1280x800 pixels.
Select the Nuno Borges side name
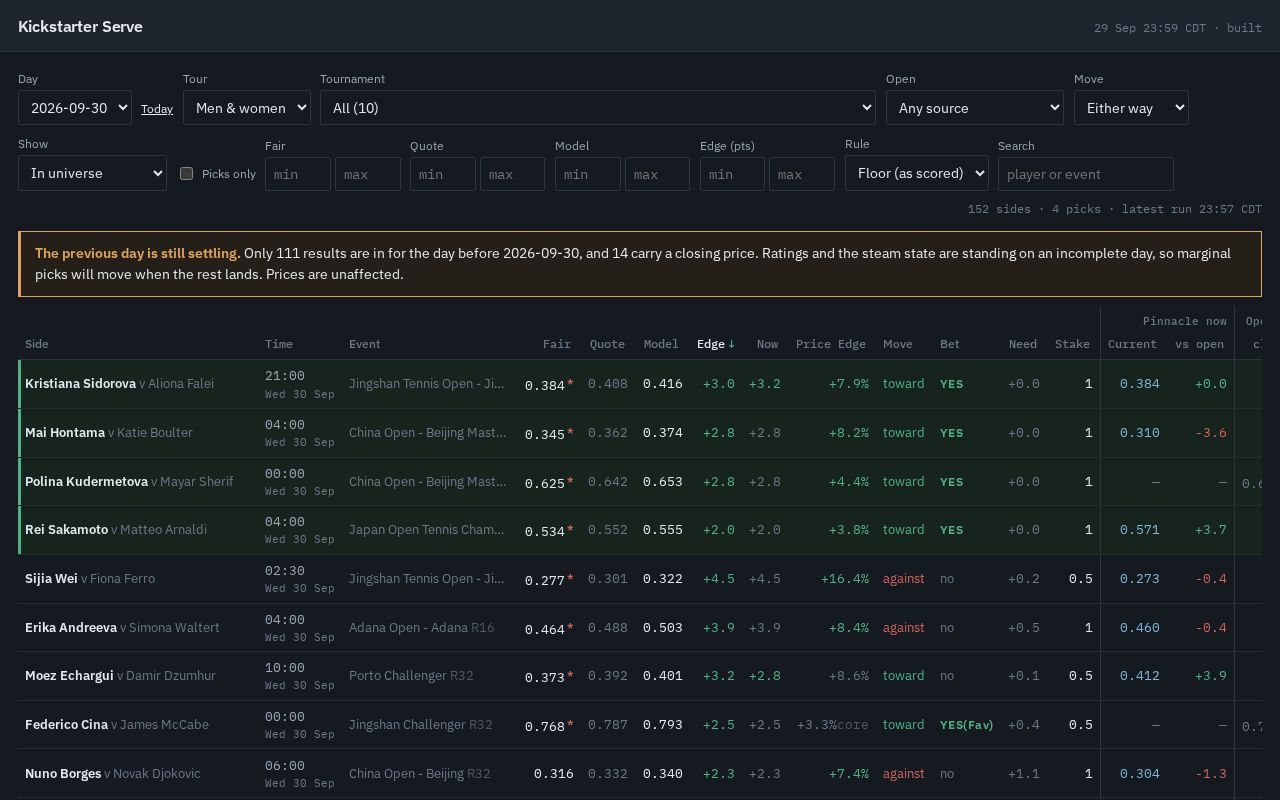tap(63, 774)
